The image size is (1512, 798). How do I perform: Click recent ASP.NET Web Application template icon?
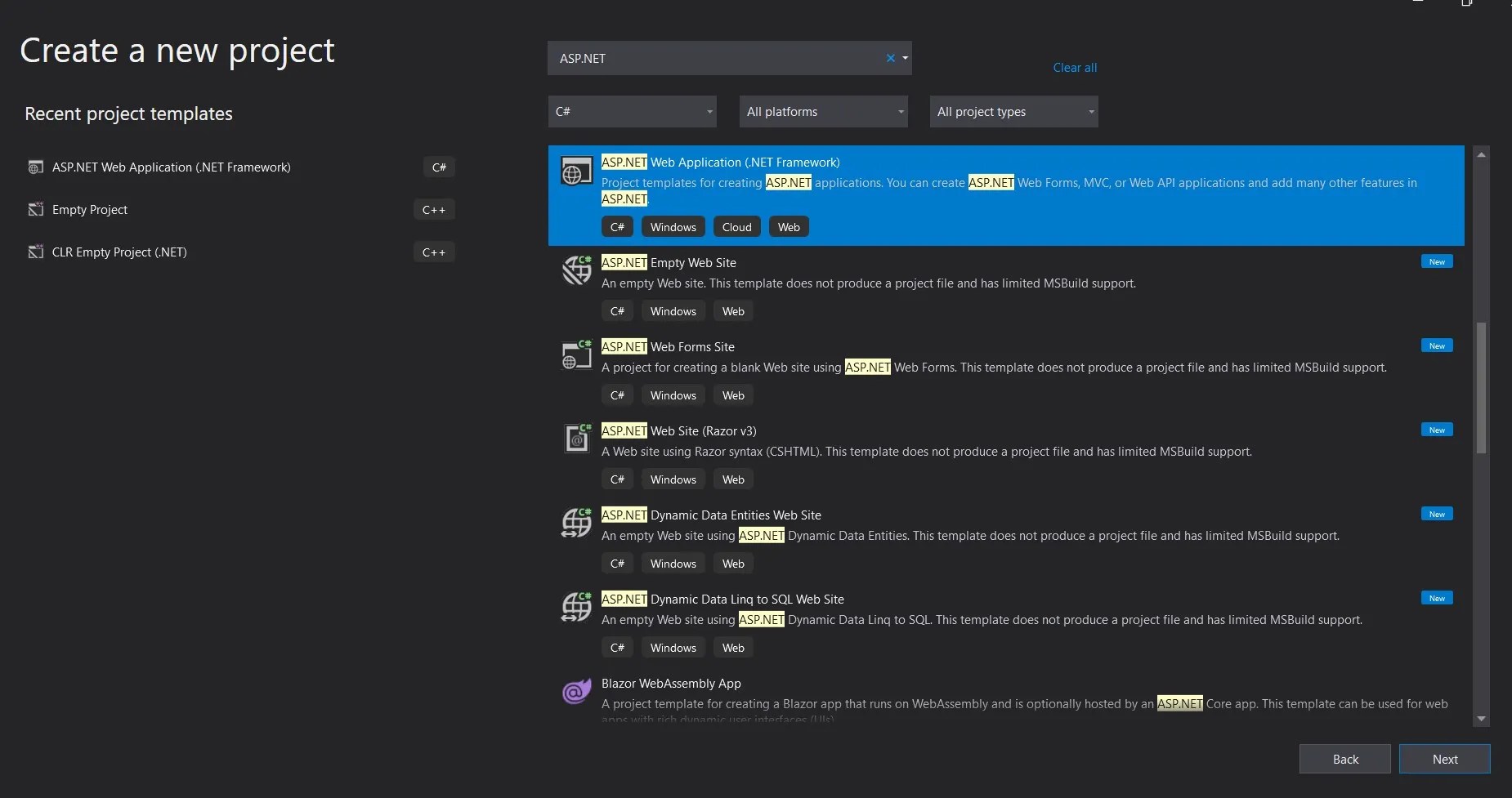click(x=35, y=167)
